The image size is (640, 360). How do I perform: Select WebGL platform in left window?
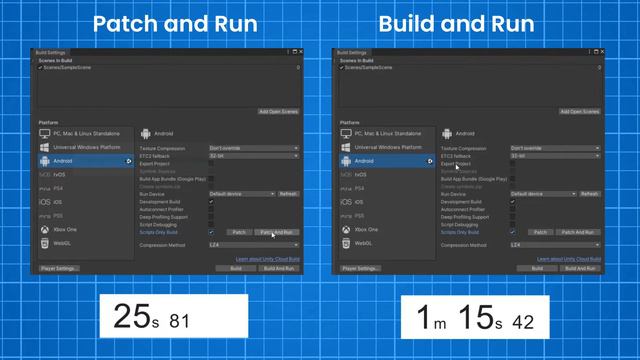click(x=86, y=243)
